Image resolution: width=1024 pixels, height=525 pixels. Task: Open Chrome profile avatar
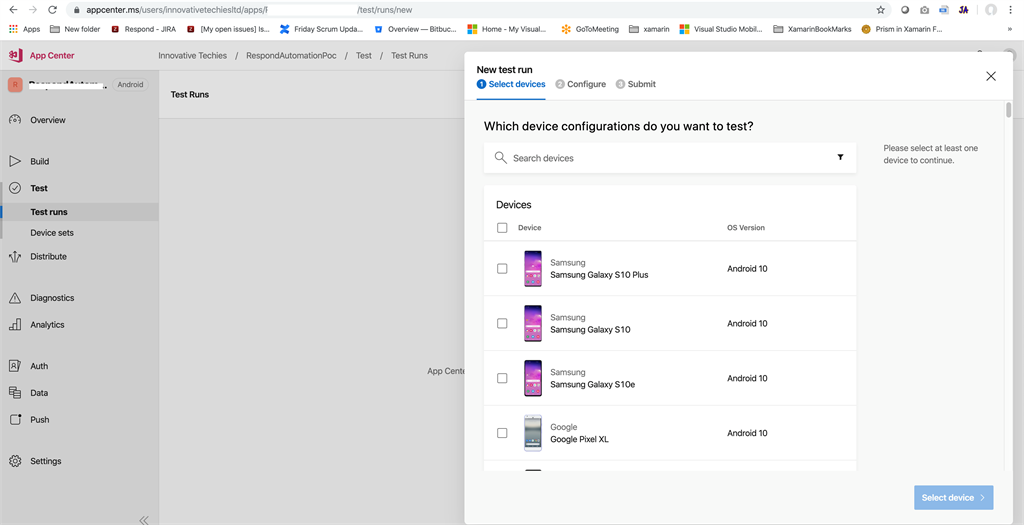click(x=991, y=10)
